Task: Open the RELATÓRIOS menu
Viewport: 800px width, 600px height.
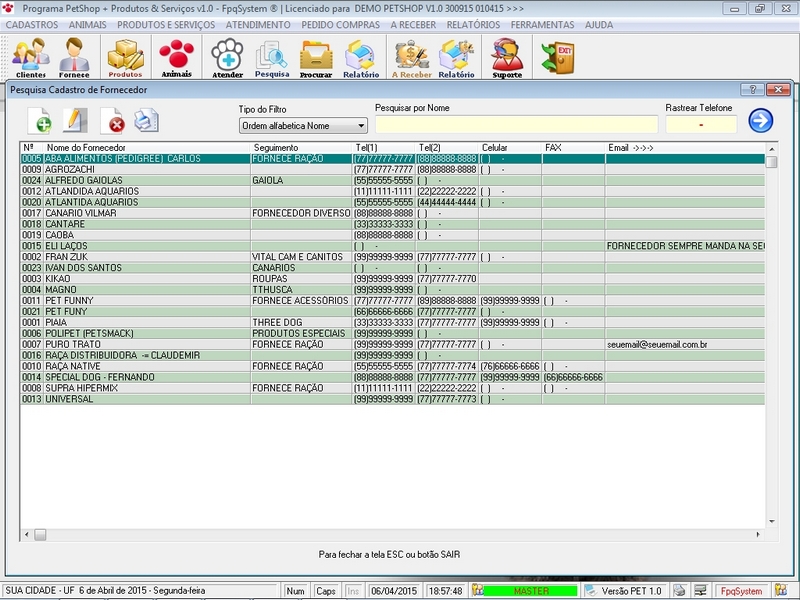Action: (473, 25)
